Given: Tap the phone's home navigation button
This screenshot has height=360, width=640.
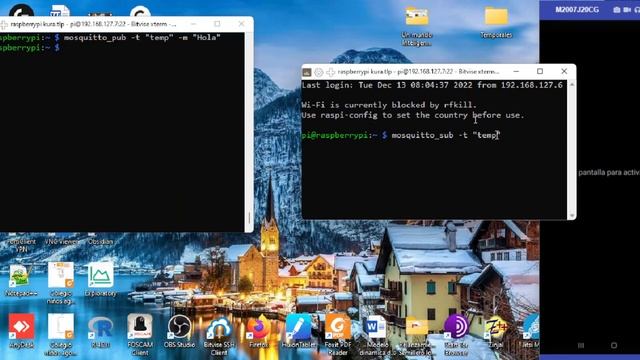Looking at the screenshot, I should 613,345.
